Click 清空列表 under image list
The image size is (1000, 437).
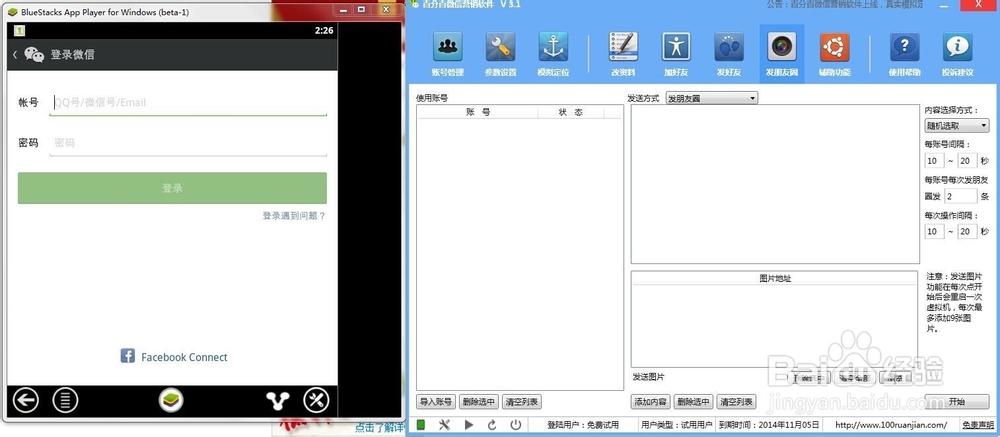click(x=736, y=402)
